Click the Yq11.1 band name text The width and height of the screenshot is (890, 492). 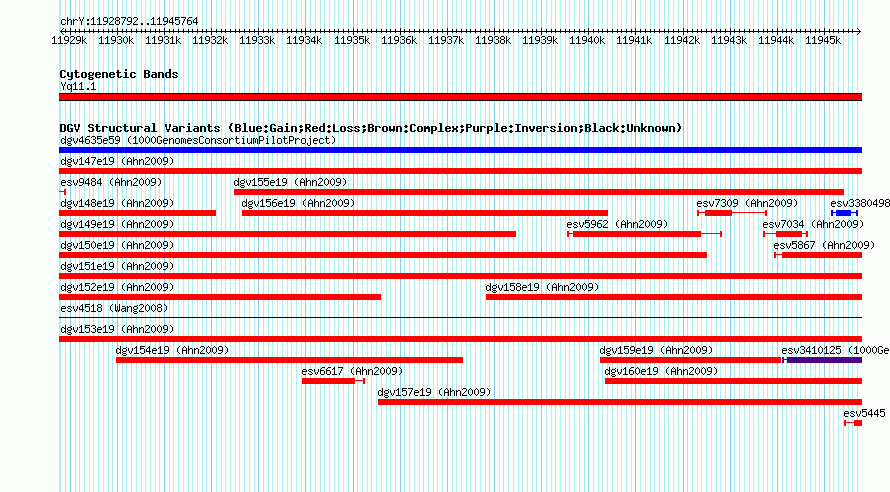pyautogui.click(x=78, y=86)
